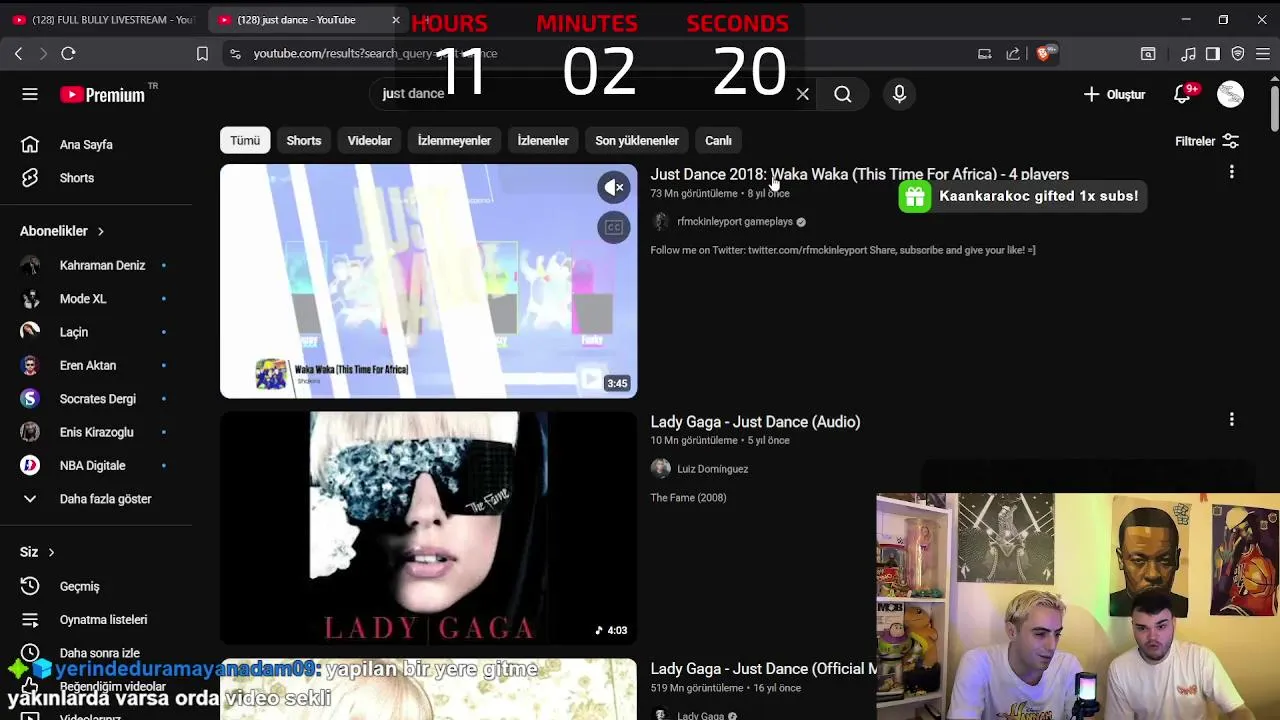Select the Videolar filter chip
Viewport: 1280px width, 720px height.
(x=369, y=141)
